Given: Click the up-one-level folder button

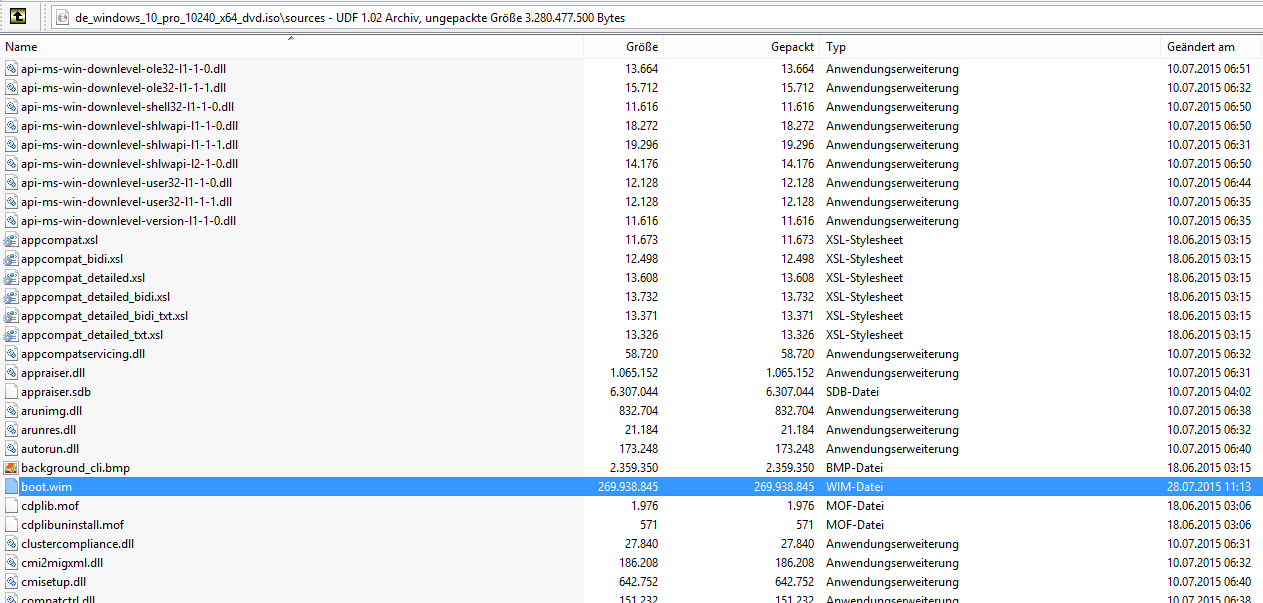Looking at the screenshot, I should [x=17, y=17].
